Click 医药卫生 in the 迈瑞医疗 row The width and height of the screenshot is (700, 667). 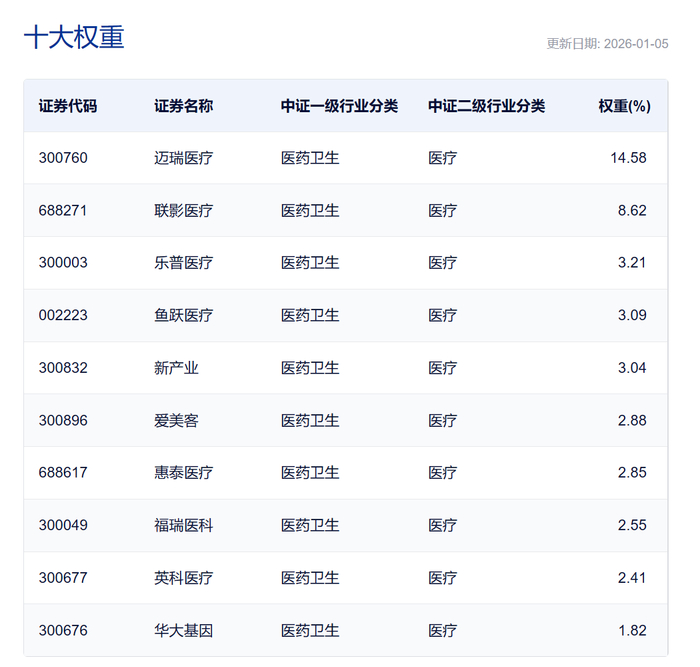(310, 158)
